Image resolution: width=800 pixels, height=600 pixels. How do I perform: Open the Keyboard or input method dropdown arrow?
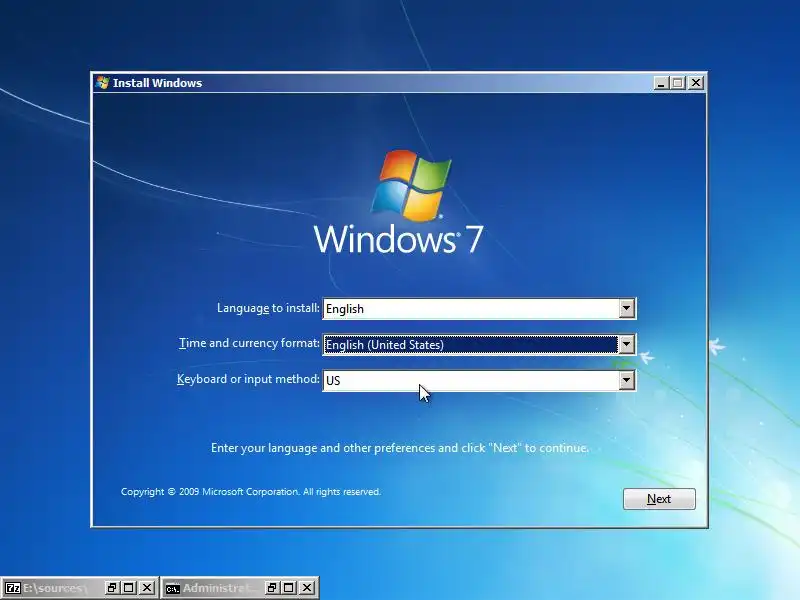[x=627, y=380]
